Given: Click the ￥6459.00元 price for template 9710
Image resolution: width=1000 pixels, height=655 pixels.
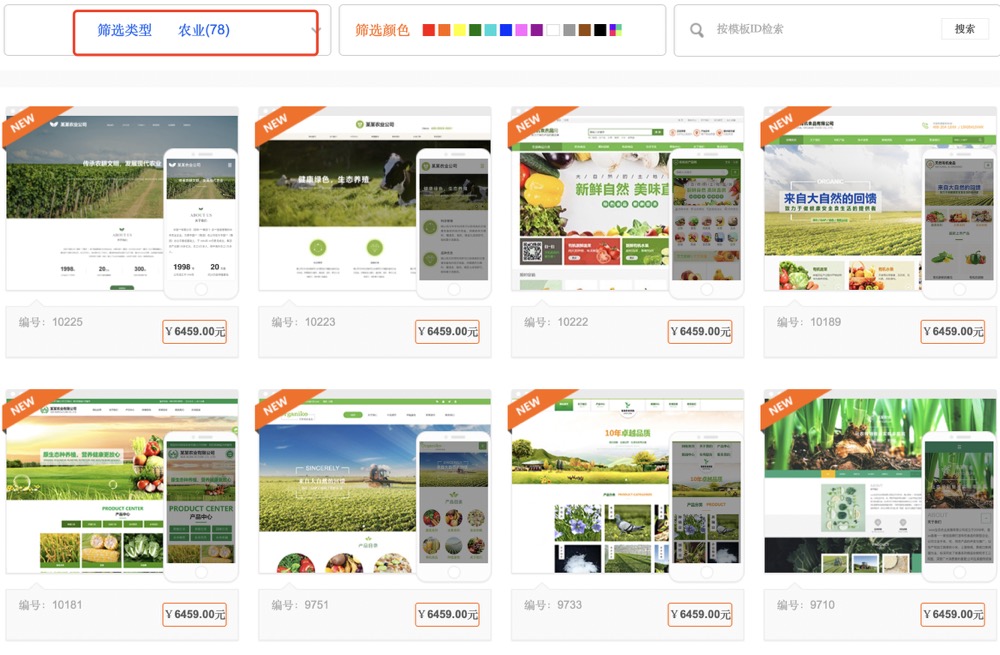Looking at the screenshot, I should (953, 614).
